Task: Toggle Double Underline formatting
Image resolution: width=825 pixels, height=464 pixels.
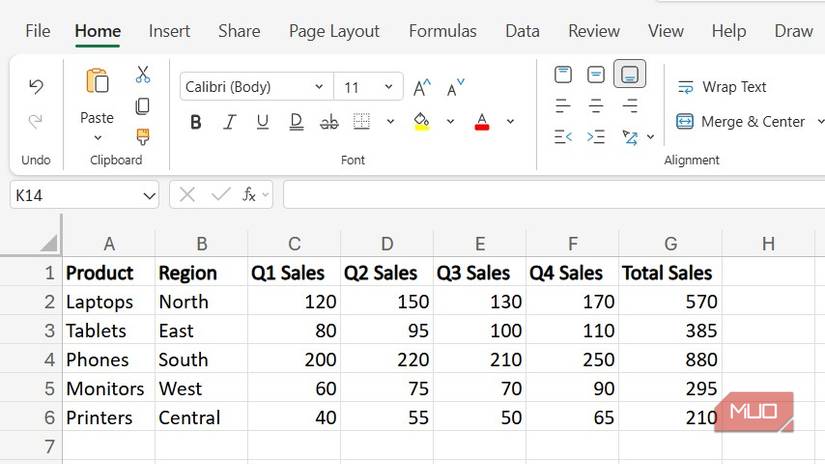Action: pos(296,122)
